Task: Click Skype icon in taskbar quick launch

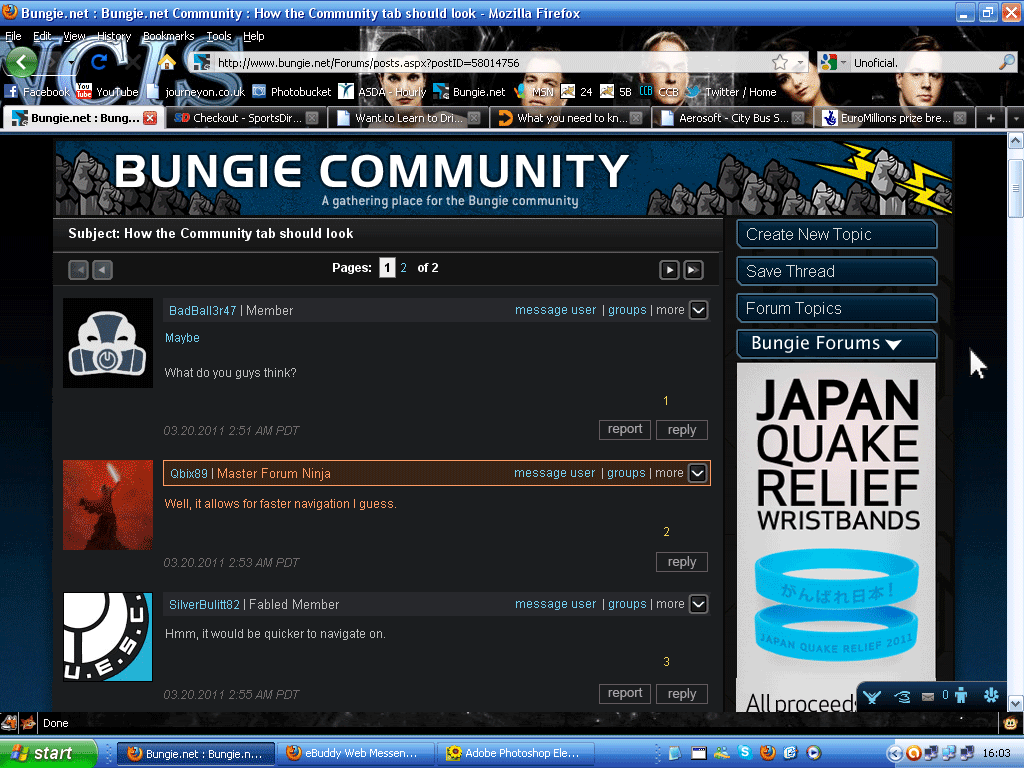Action: [x=744, y=753]
